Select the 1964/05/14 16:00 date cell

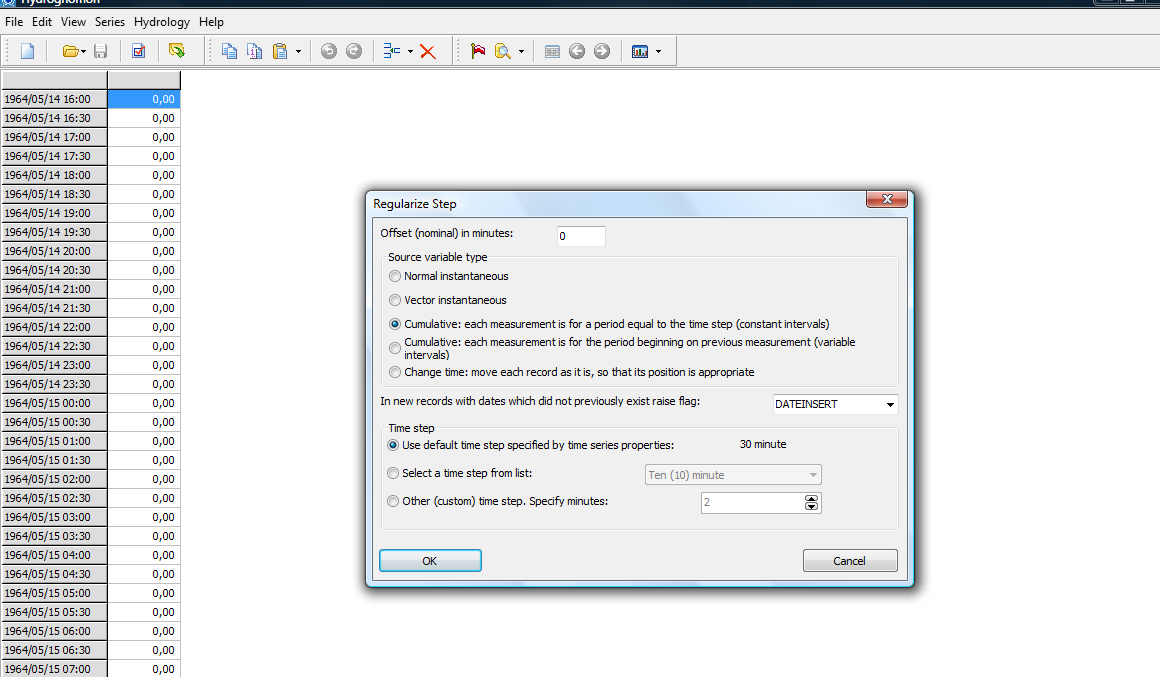pos(55,99)
